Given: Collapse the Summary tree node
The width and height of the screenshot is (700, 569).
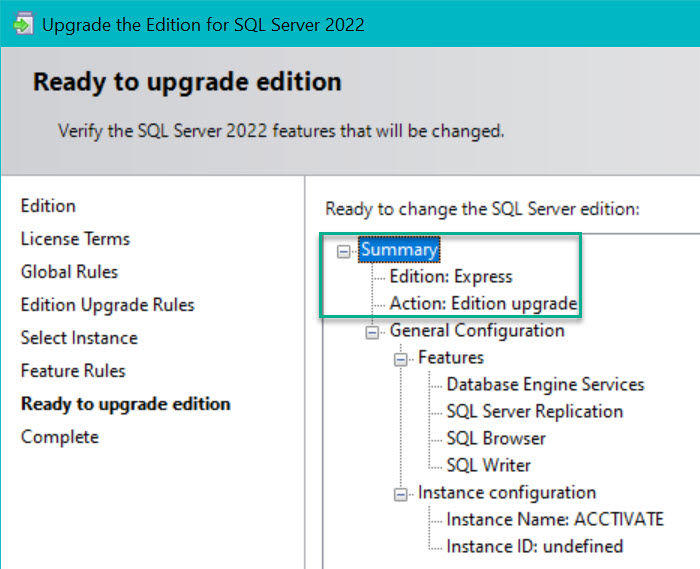Looking at the screenshot, I should (x=344, y=251).
